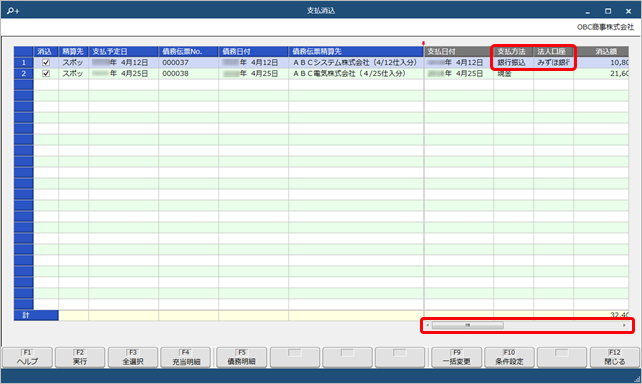Click the みずほ銀行 account cell

click(554, 63)
